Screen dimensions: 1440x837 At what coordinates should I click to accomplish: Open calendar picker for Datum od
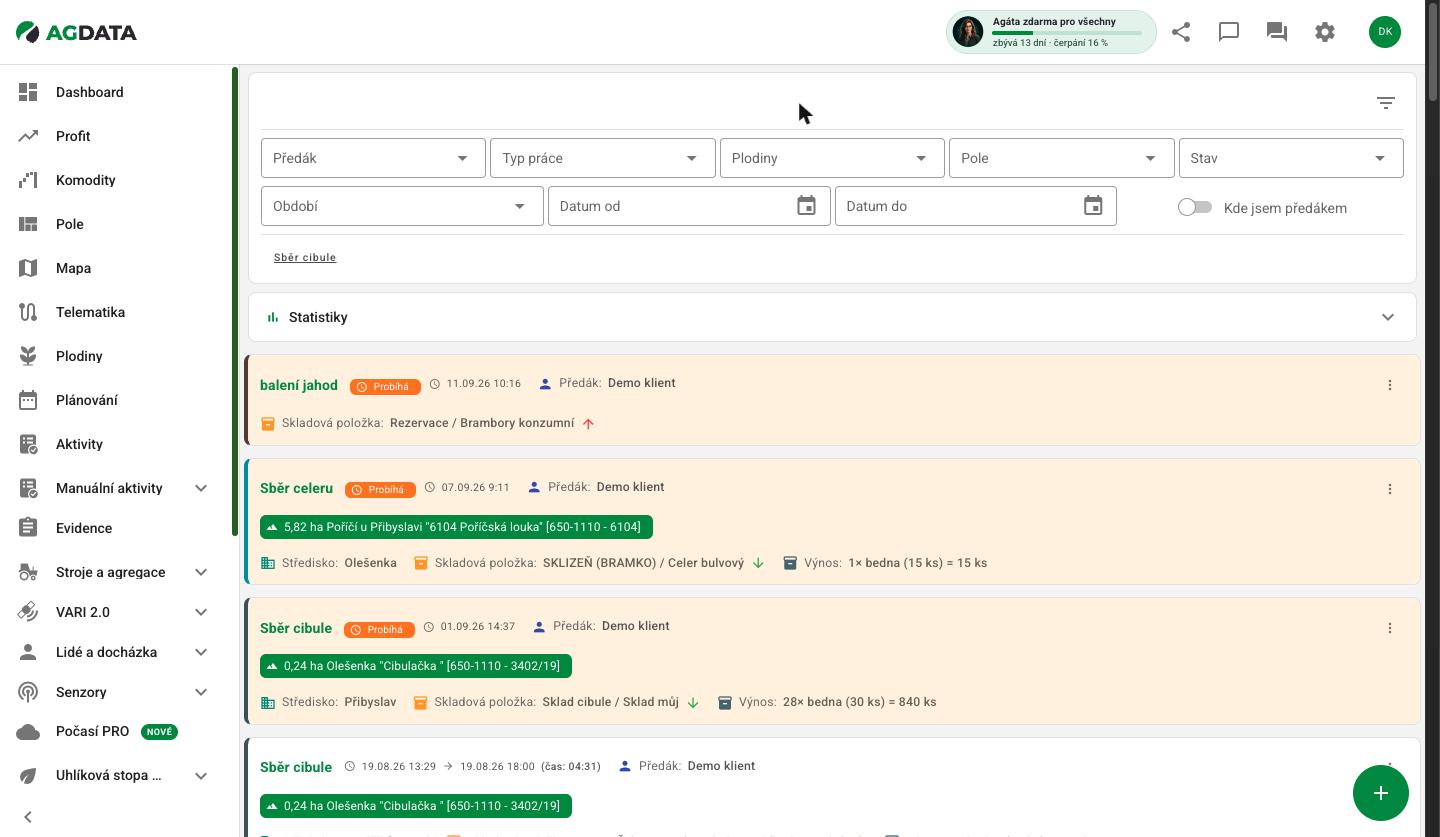807,206
